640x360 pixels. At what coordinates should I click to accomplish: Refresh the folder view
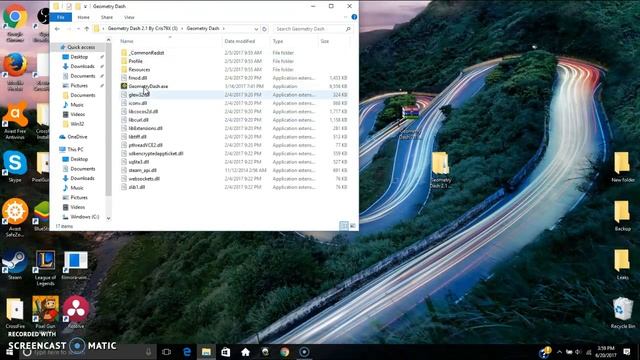(x=264, y=29)
